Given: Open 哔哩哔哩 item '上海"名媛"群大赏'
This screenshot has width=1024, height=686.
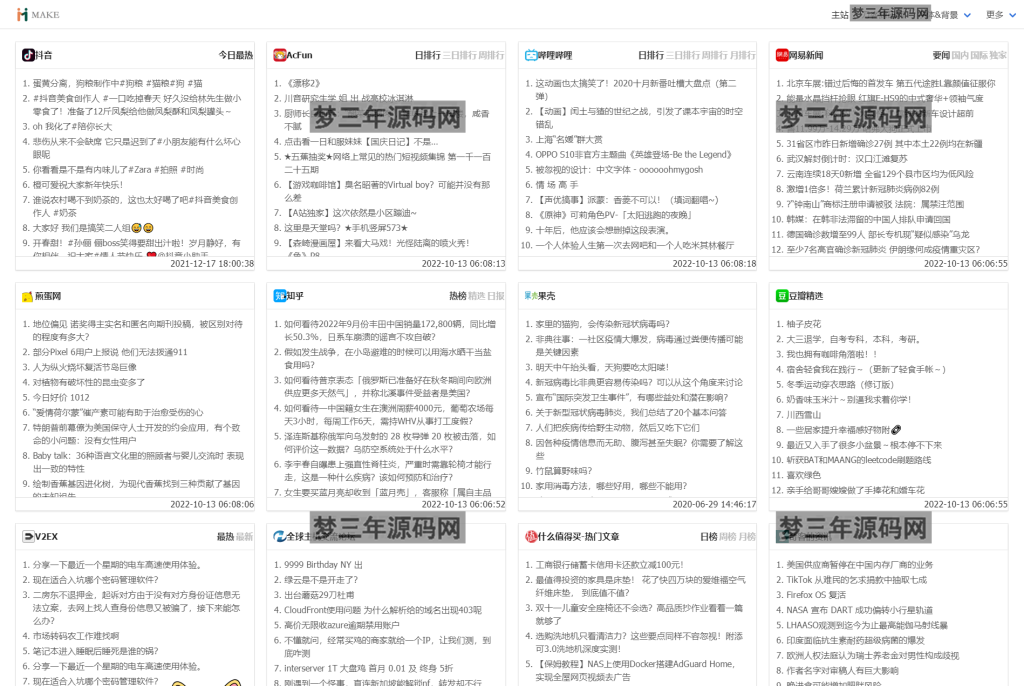Looking at the screenshot, I should coord(569,140).
